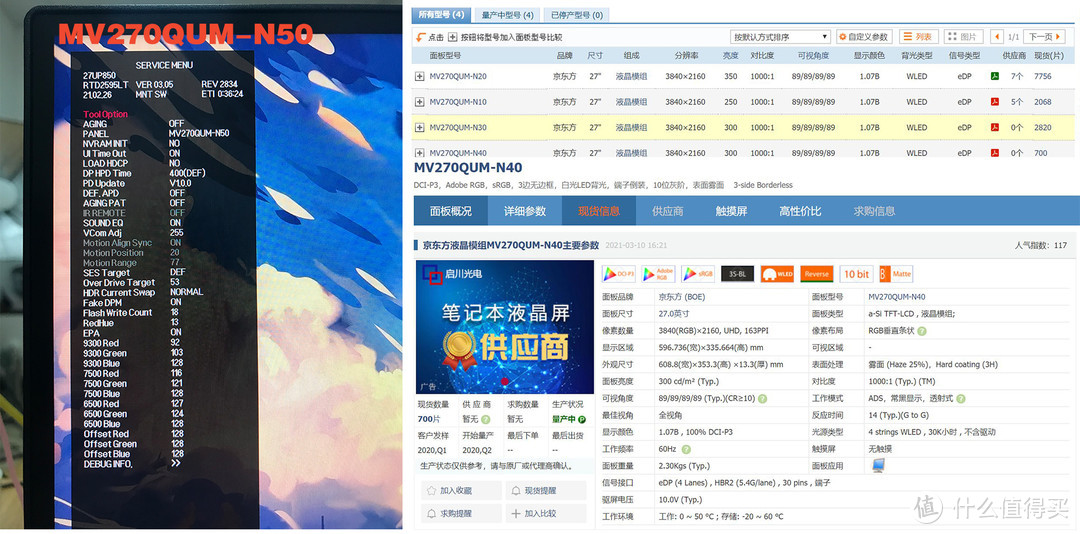Click help icon after ADS, 常黑显示, 透射式

coord(961,399)
